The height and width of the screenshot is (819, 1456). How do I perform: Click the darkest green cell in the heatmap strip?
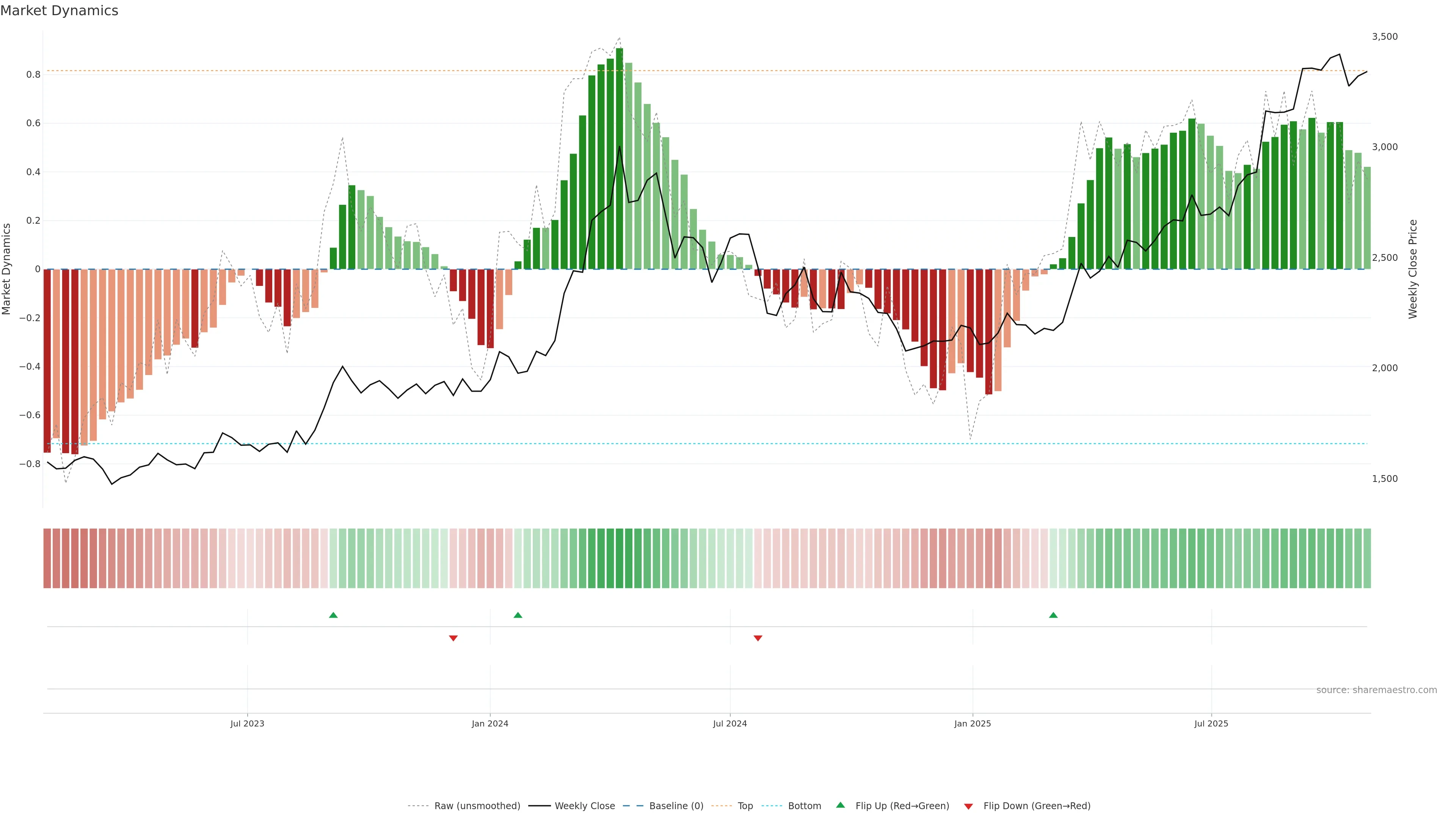click(620, 559)
